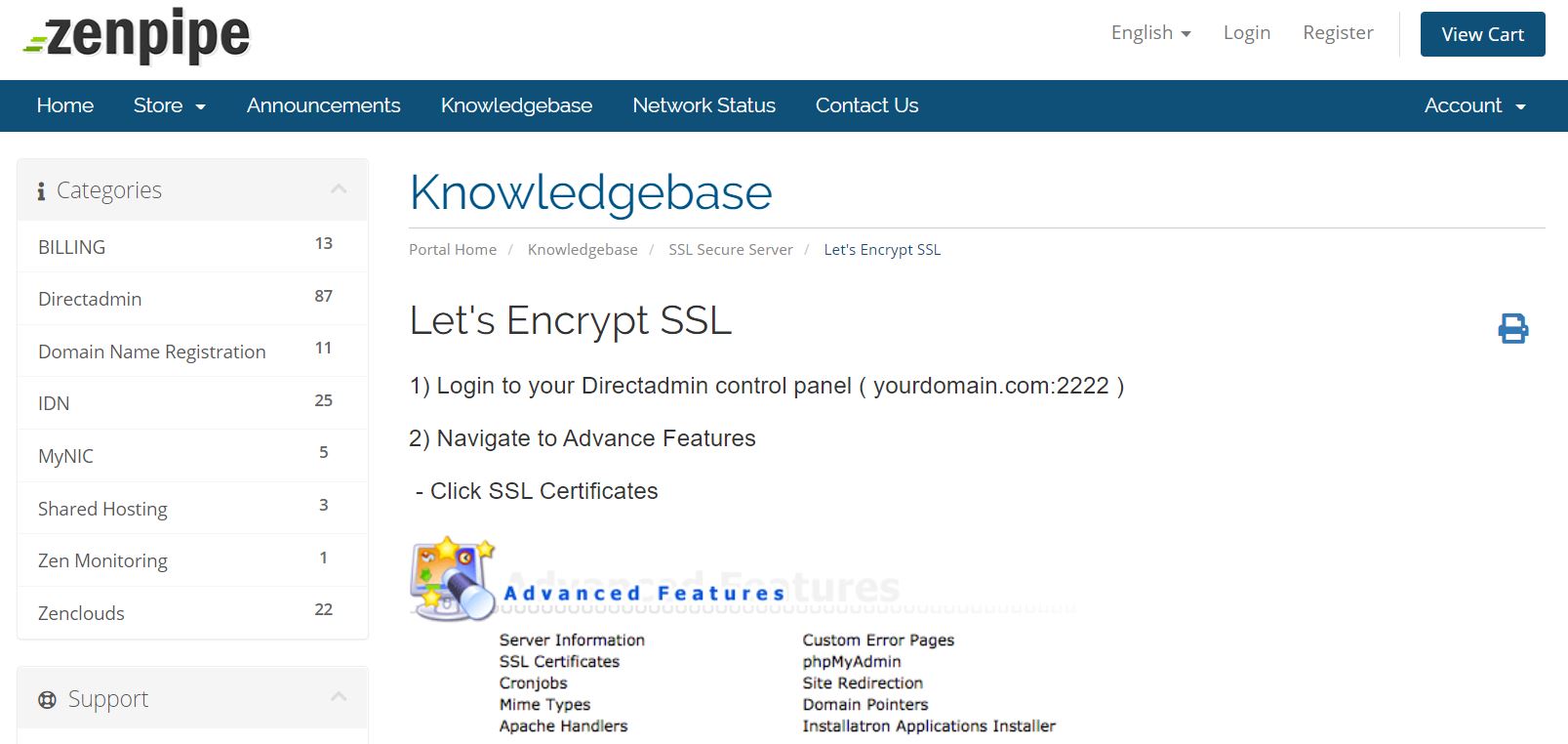Open Knowledgebase in the navigation bar
This screenshot has width=1568, height=744.
click(516, 105)
